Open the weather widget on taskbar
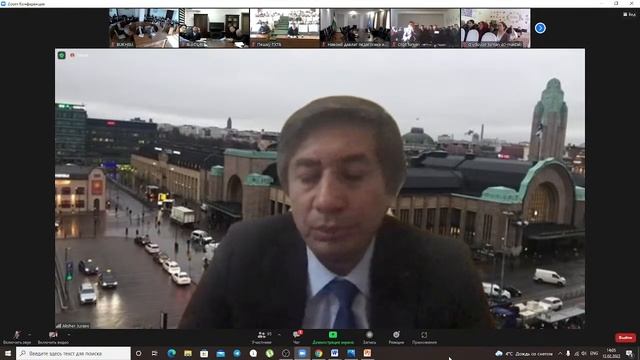 (524, 353)
